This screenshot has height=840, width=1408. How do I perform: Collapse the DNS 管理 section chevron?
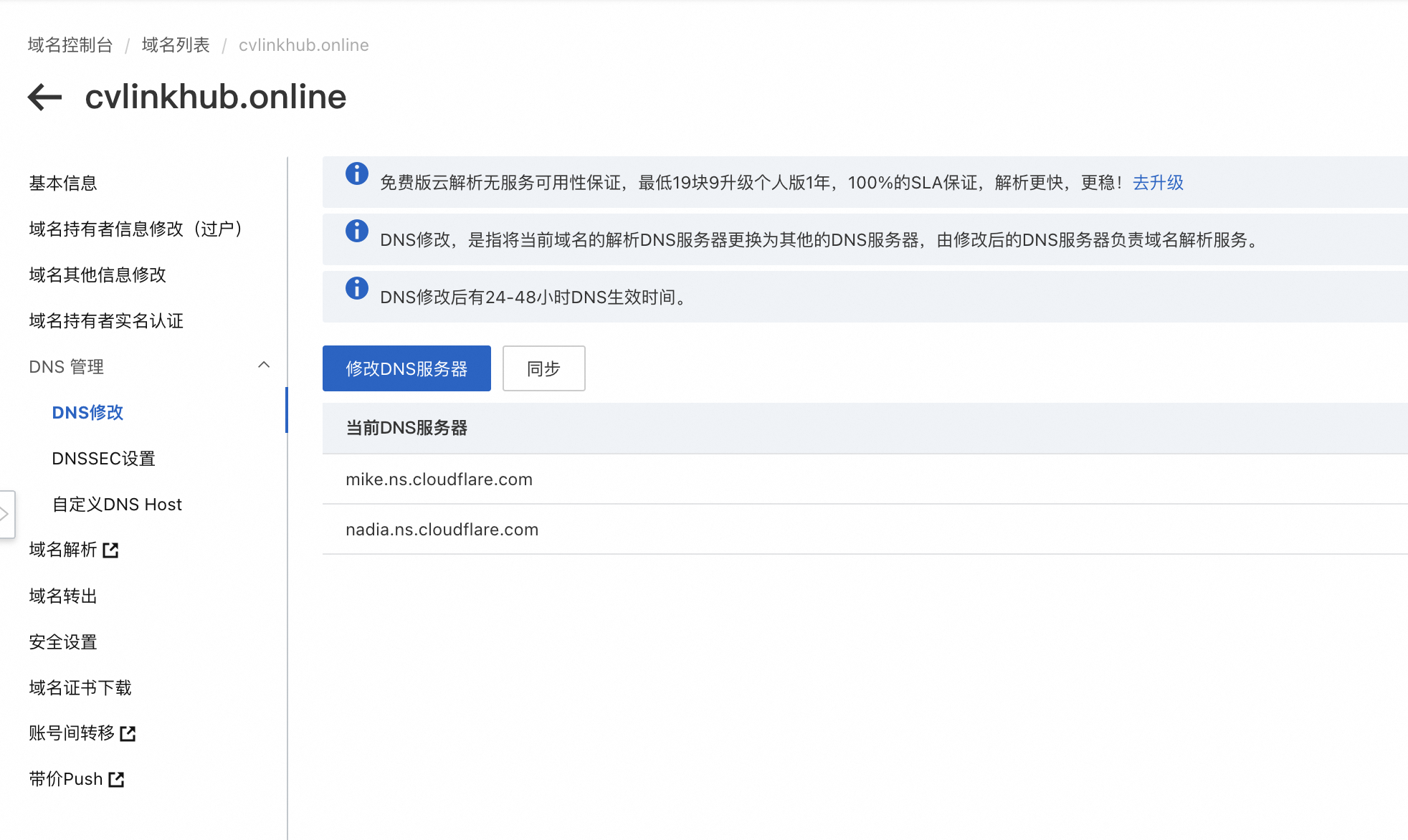click(264, 365)
